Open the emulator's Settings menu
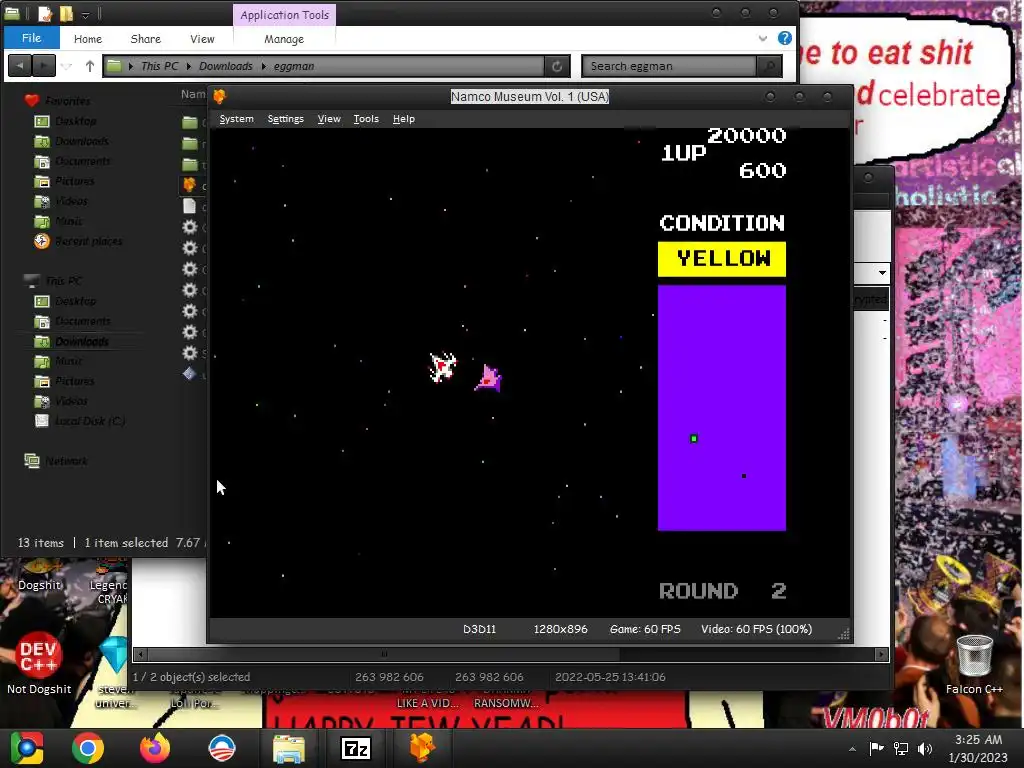Screen dimensions: 1024x768 tap(285, 119)
